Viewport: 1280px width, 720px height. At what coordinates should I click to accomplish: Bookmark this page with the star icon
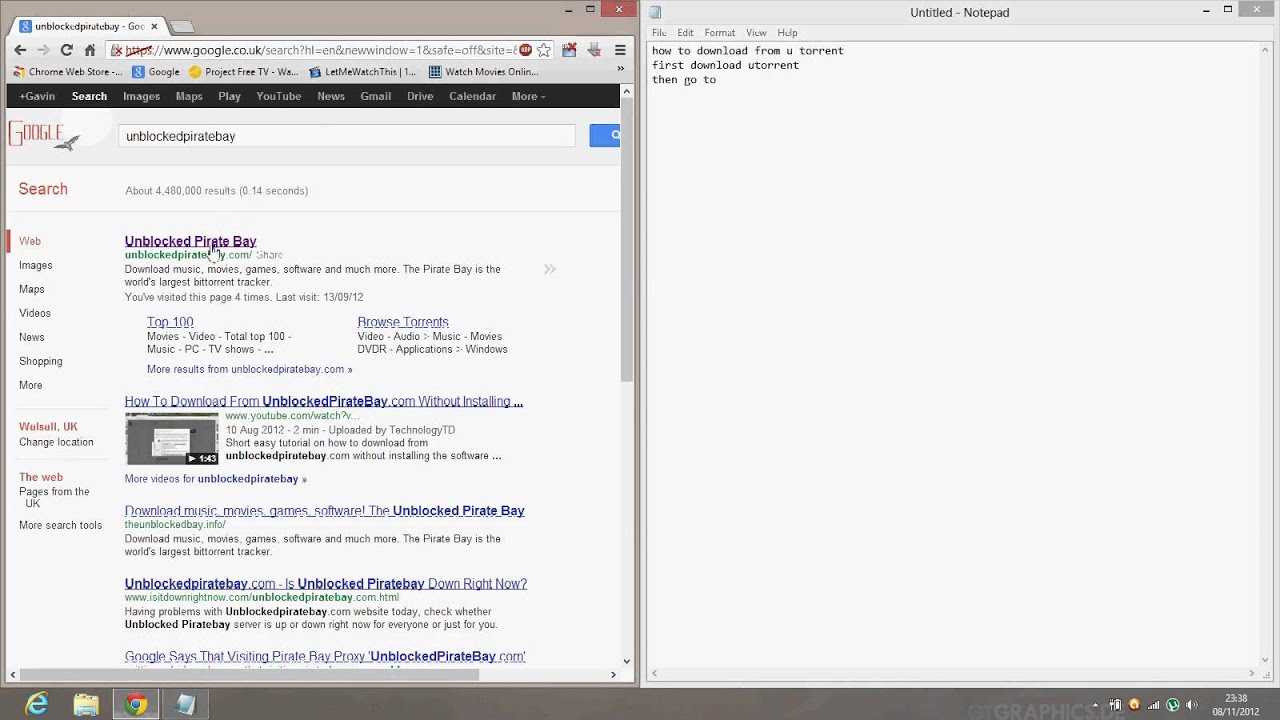(x=544, y=50)
